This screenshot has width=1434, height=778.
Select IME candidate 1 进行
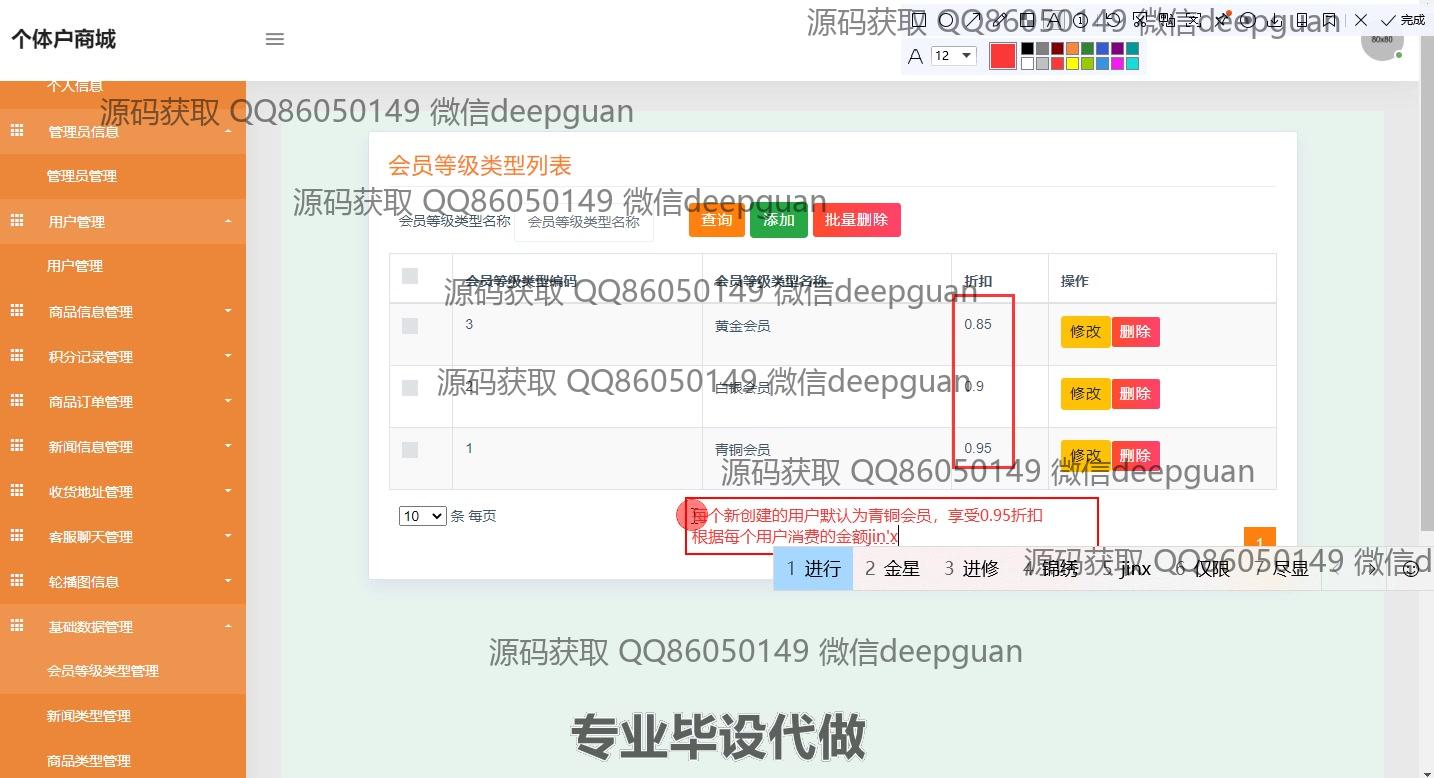coord(813,568)
